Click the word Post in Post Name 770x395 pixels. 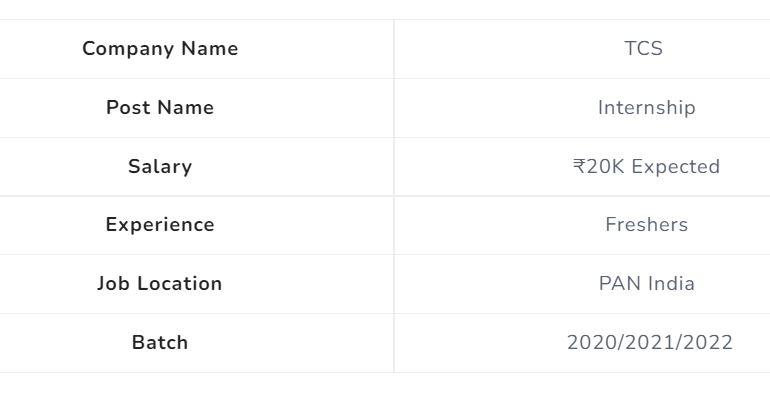pyautogui.click(x=128, y=108)
